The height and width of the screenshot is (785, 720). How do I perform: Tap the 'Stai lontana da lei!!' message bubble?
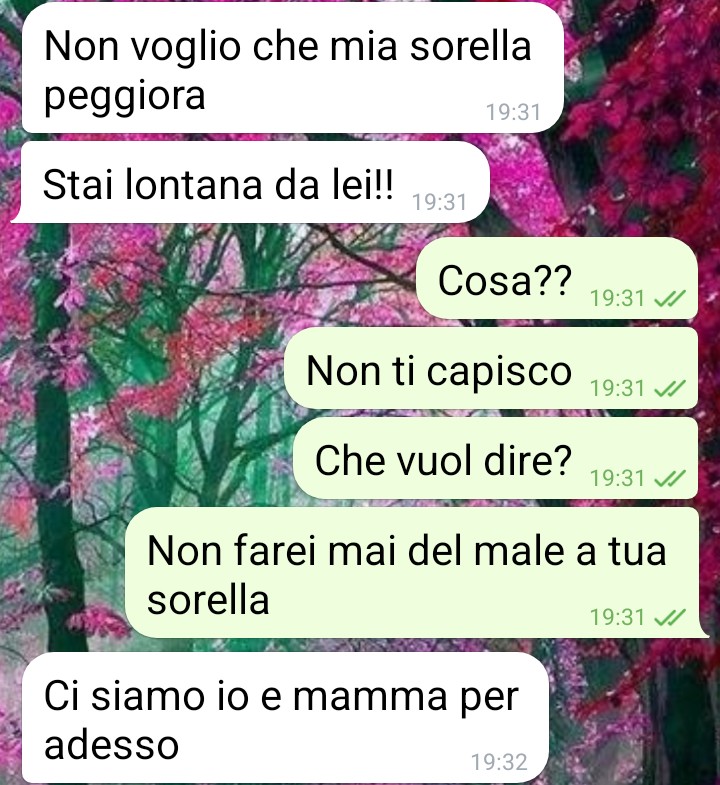click(250, 182)
